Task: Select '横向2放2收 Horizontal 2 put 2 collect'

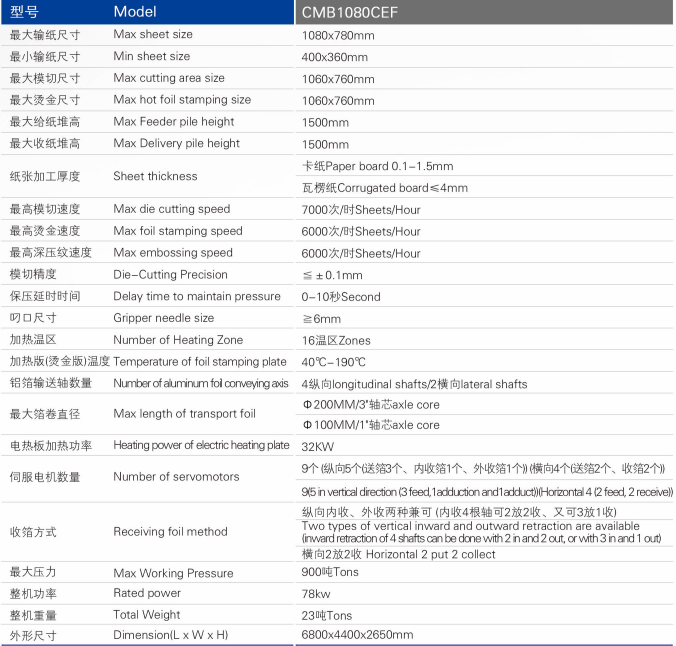Action: tap(398, 554)
